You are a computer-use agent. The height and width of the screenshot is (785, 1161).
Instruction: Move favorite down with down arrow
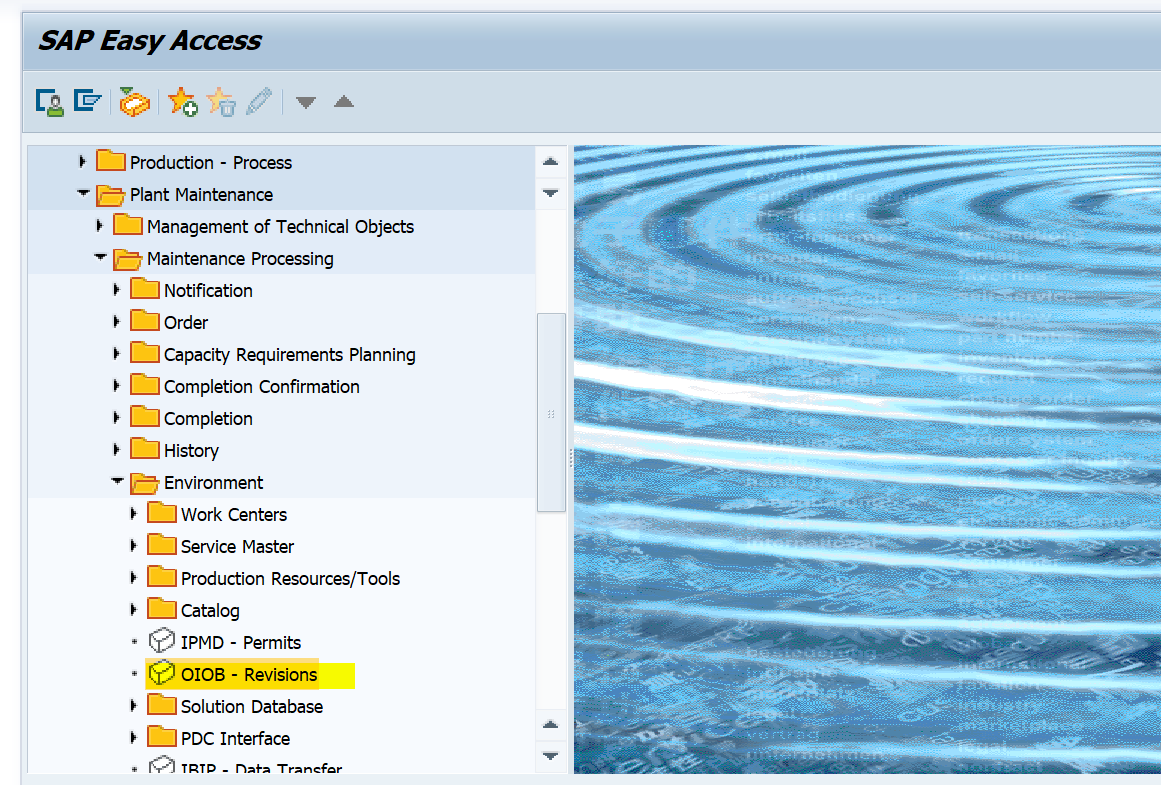306,102
